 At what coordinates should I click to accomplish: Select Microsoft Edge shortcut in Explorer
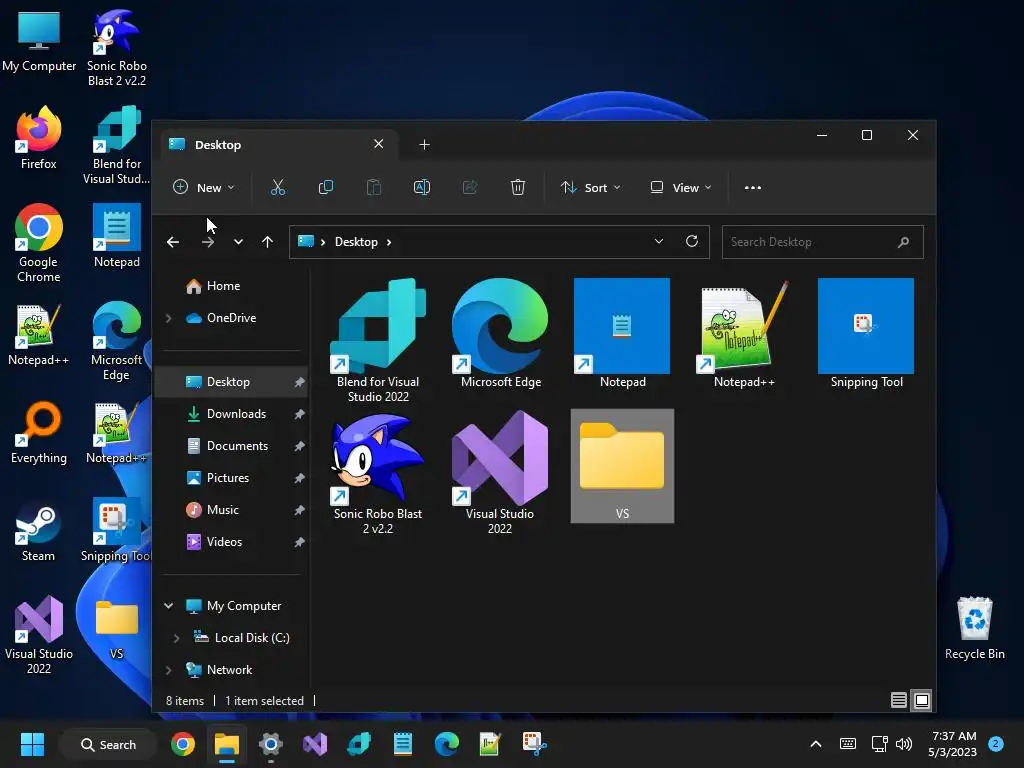(501, 334)
